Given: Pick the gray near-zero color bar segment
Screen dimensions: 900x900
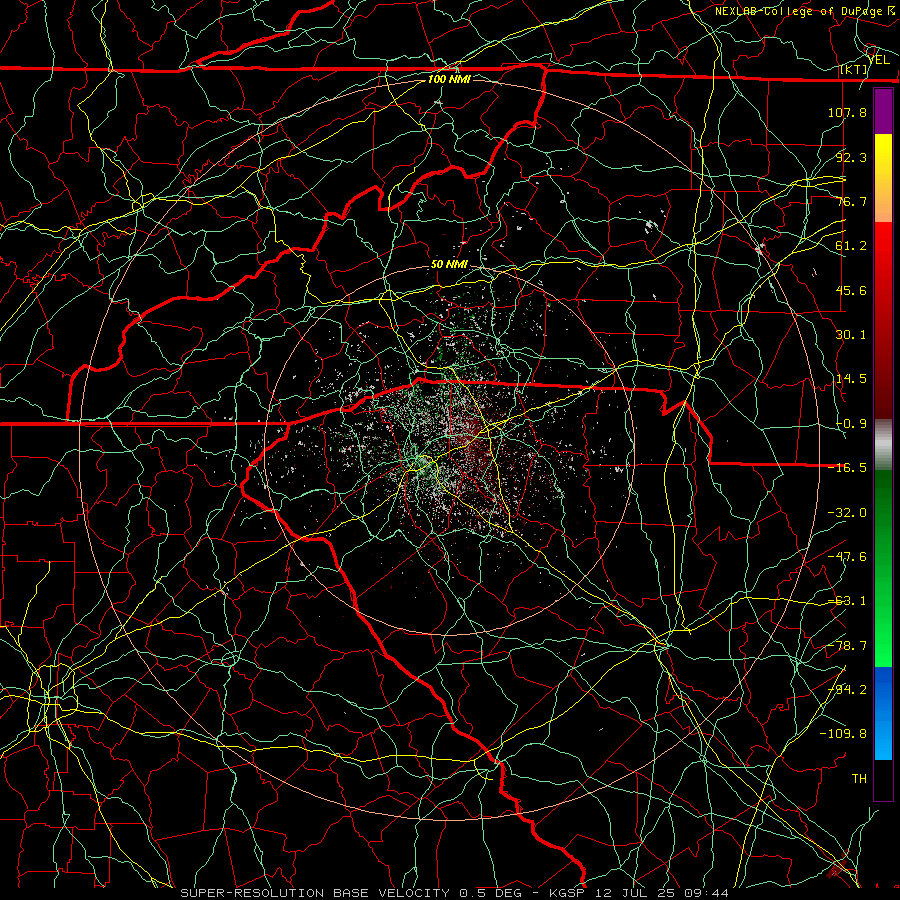Looking at the screenshot, I should point(883,445).
